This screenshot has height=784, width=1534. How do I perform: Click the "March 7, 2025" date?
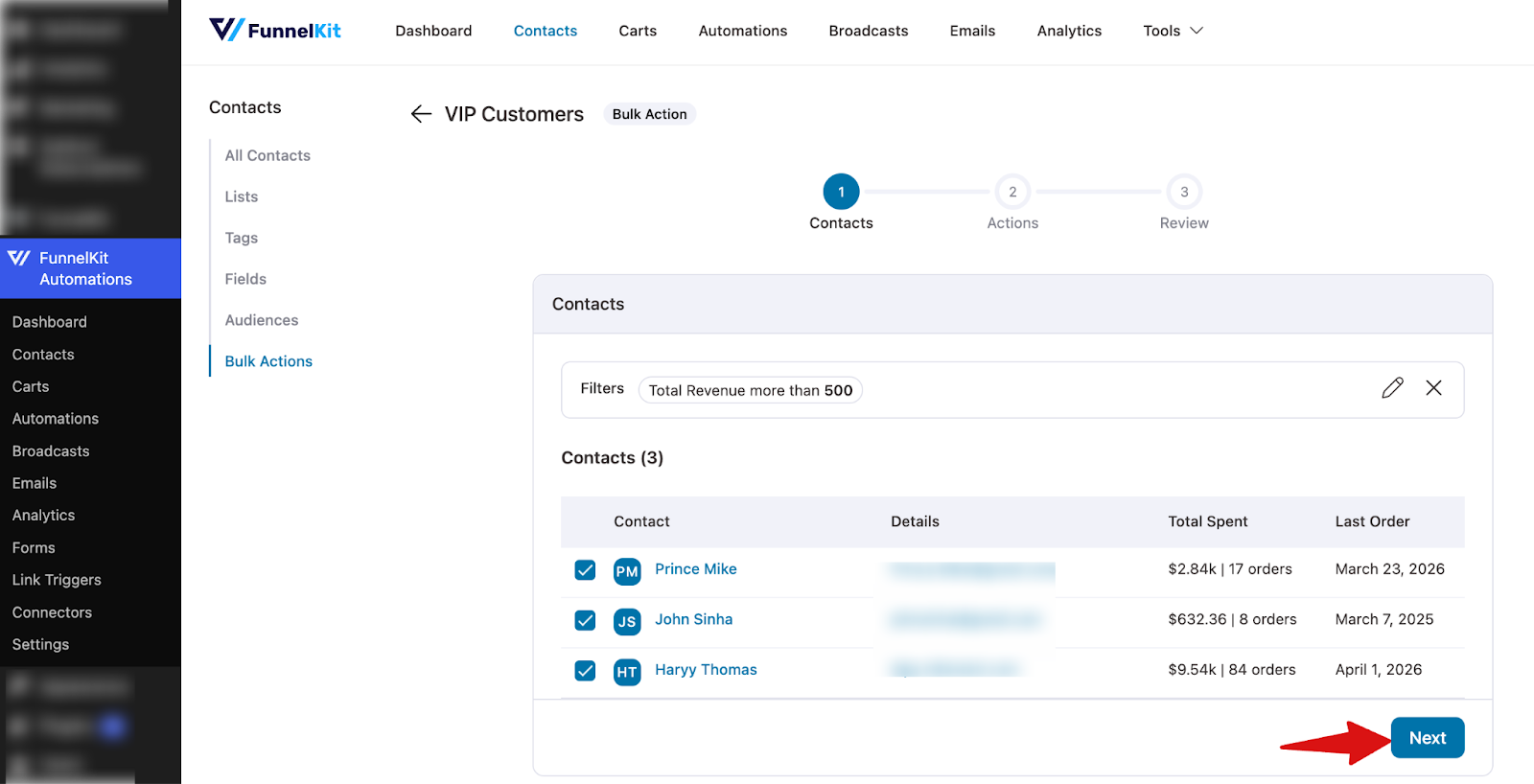1384,620
